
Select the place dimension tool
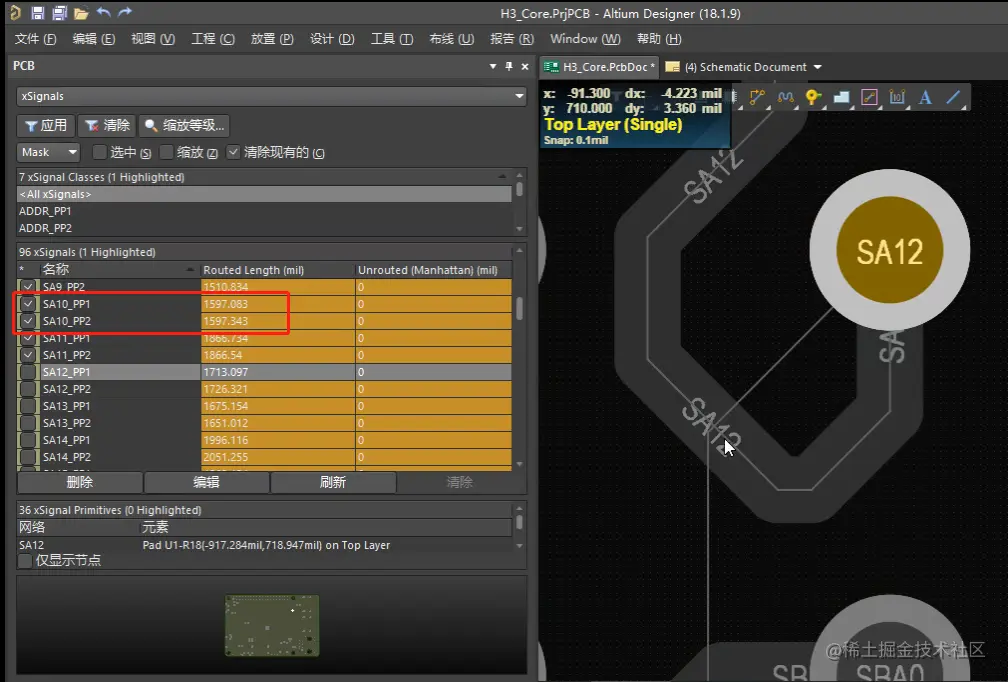tap(897, 98)
